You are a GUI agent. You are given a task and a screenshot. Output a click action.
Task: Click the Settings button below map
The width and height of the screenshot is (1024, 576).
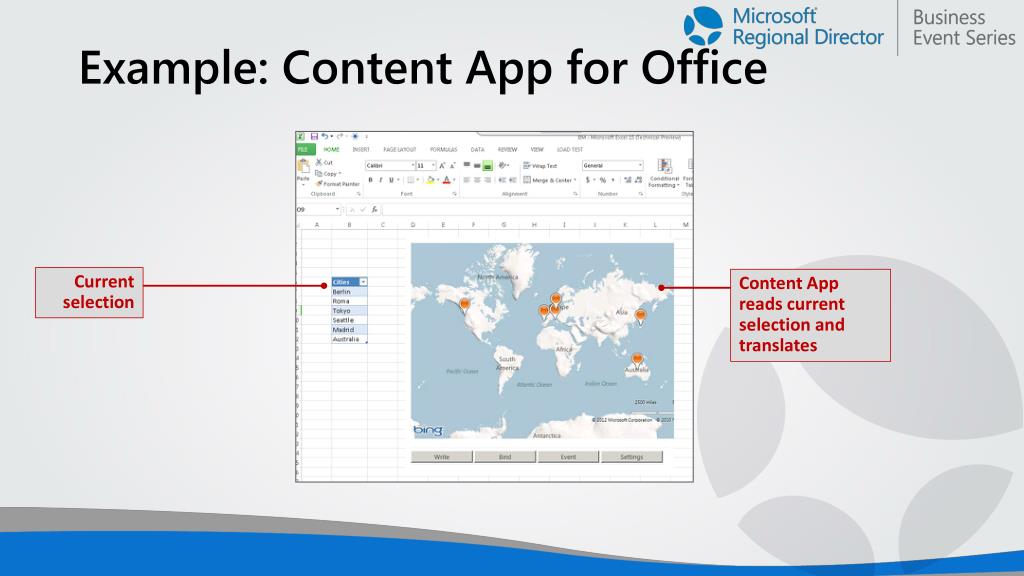(632, 456)
